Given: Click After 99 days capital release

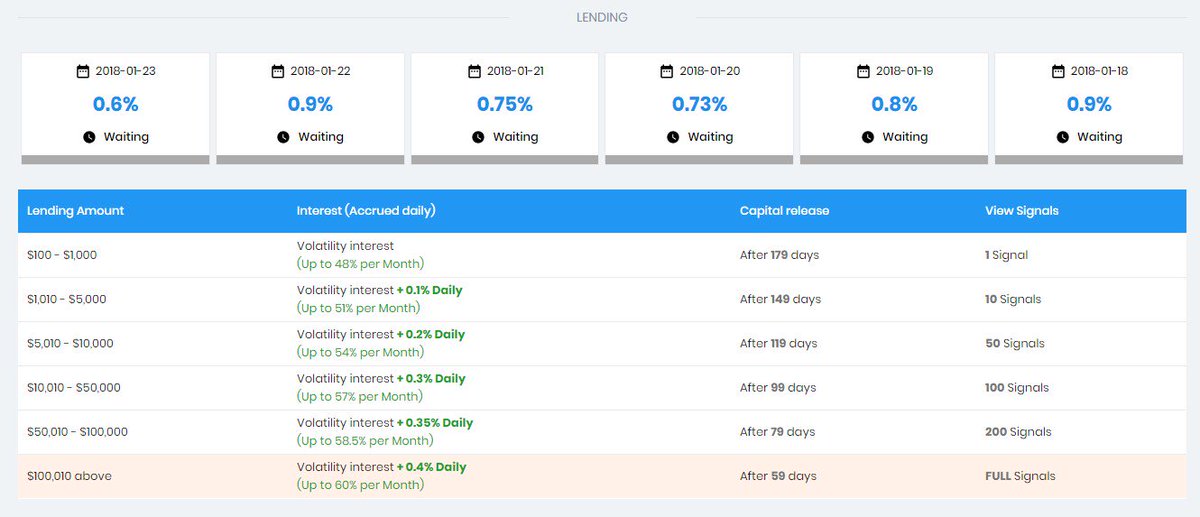Looking at the screenshot, I should (778, 387).
